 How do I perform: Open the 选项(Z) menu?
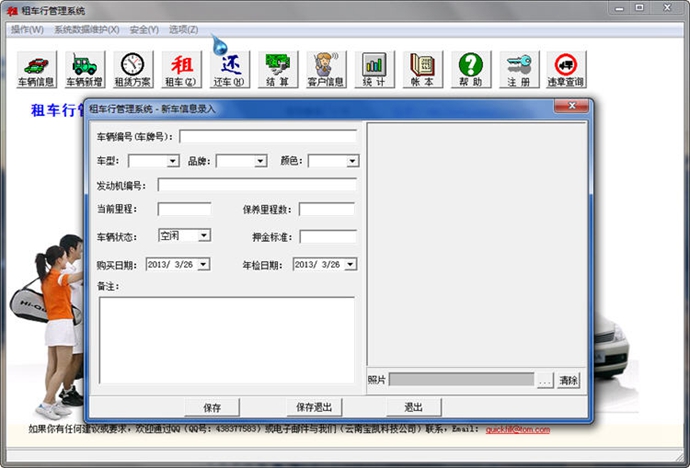pos(184,30)
